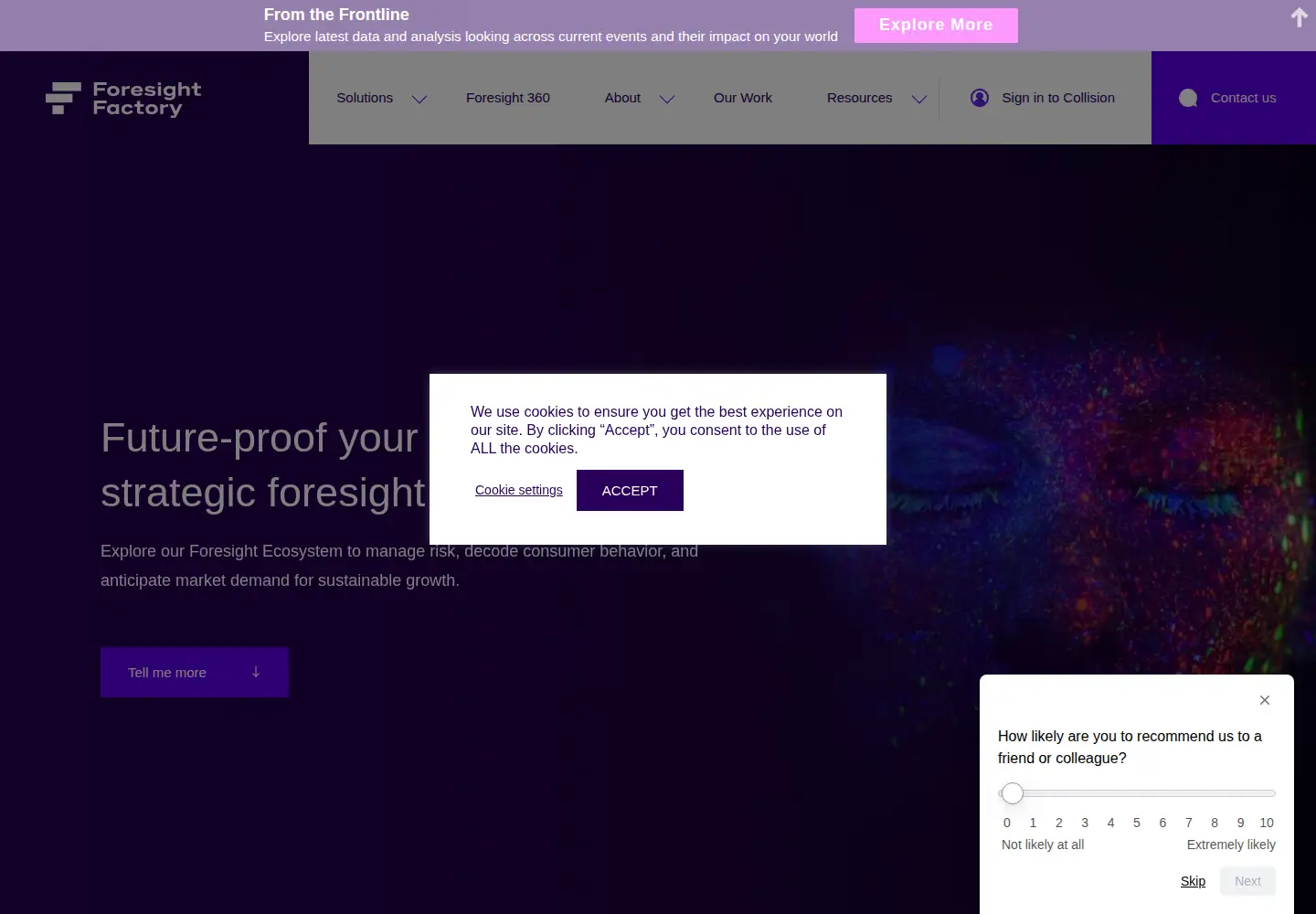Go to Our Work page

[x=743, y=98]
